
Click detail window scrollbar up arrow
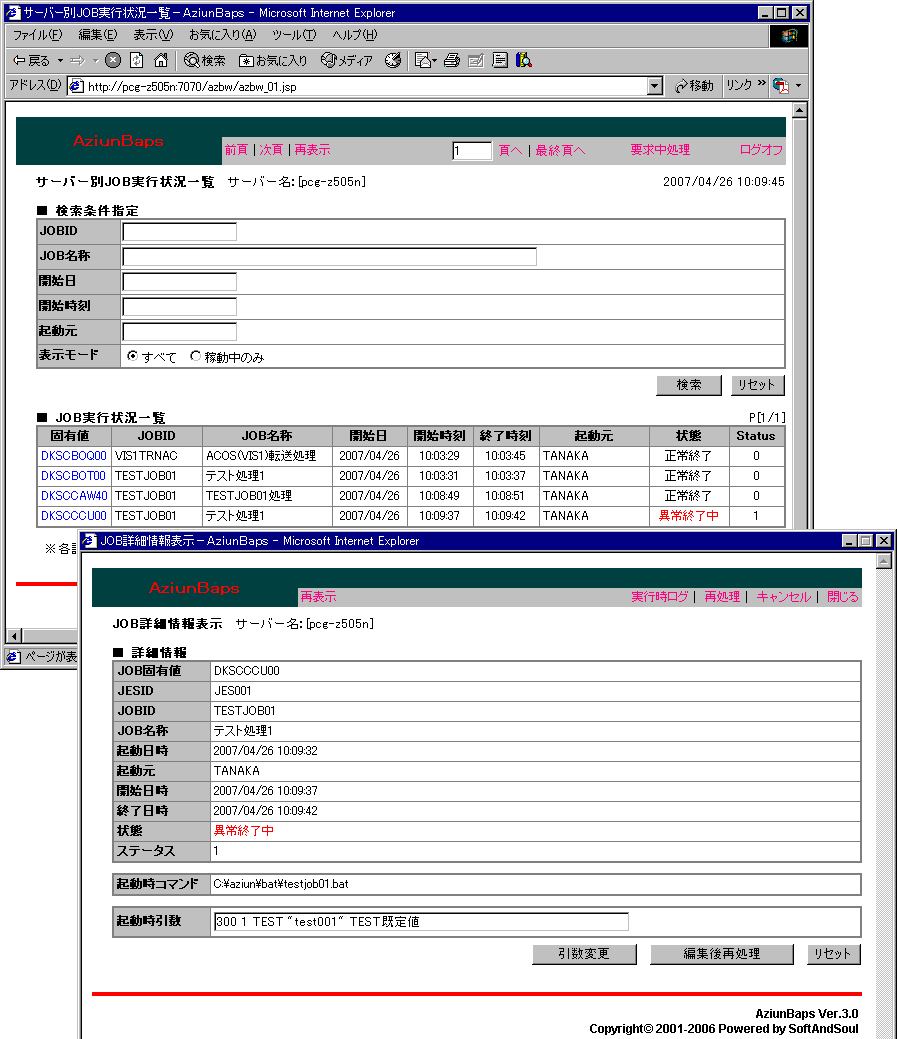[884, 561]
